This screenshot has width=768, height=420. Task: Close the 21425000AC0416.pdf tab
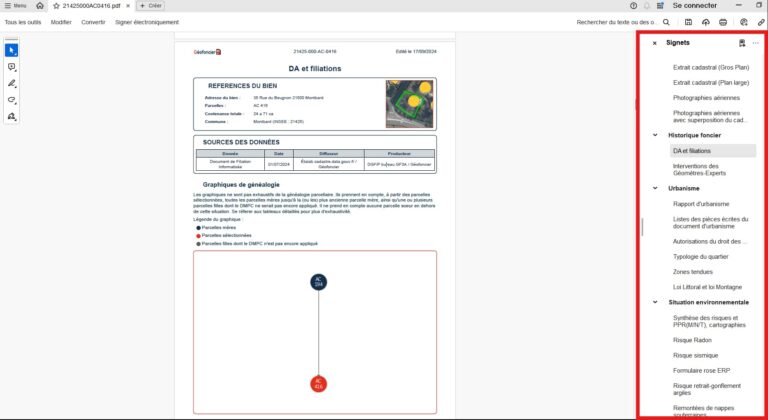(128, 6)
